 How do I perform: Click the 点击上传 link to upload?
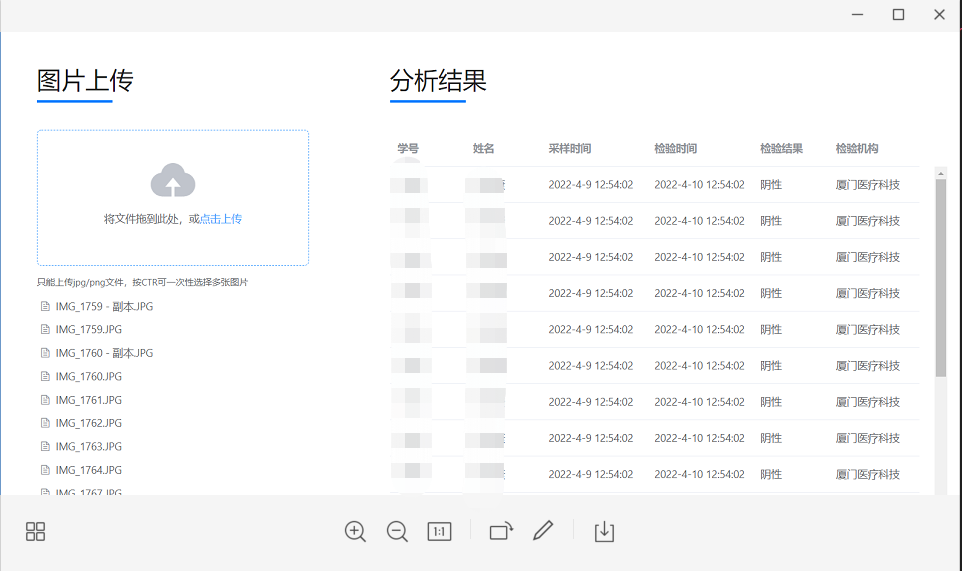point(221,219)
